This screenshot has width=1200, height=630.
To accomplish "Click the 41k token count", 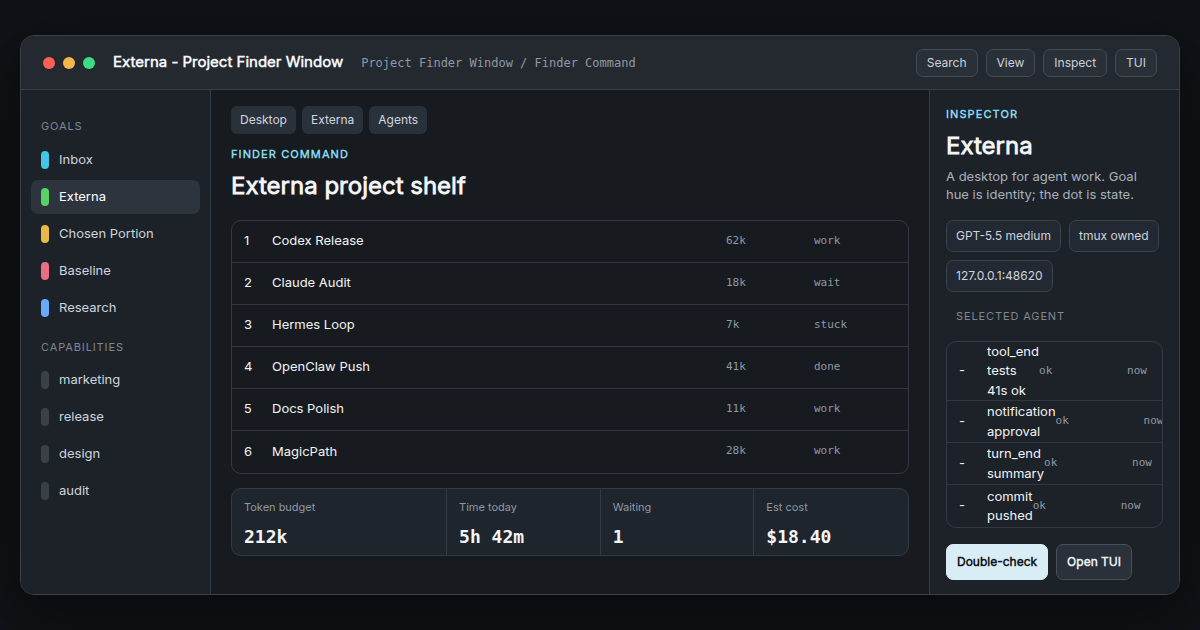I will coord(736,367).
